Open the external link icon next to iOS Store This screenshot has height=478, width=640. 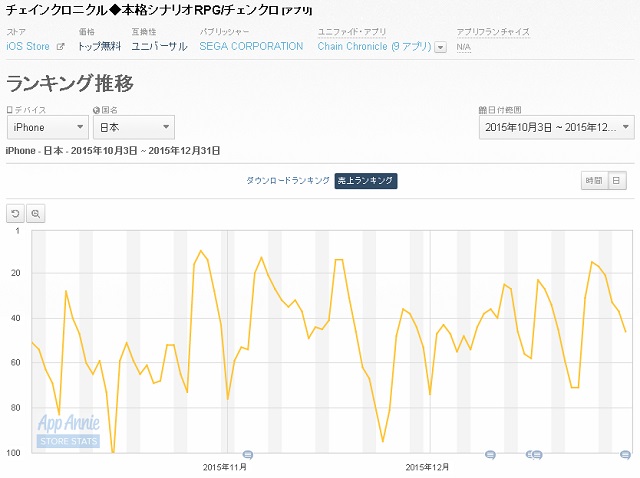(60, 47)
